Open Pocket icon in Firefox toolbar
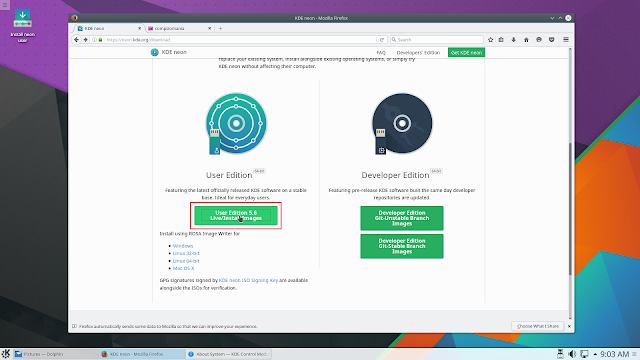Viewport: 640px width, 360px height. tap(551, 40)
